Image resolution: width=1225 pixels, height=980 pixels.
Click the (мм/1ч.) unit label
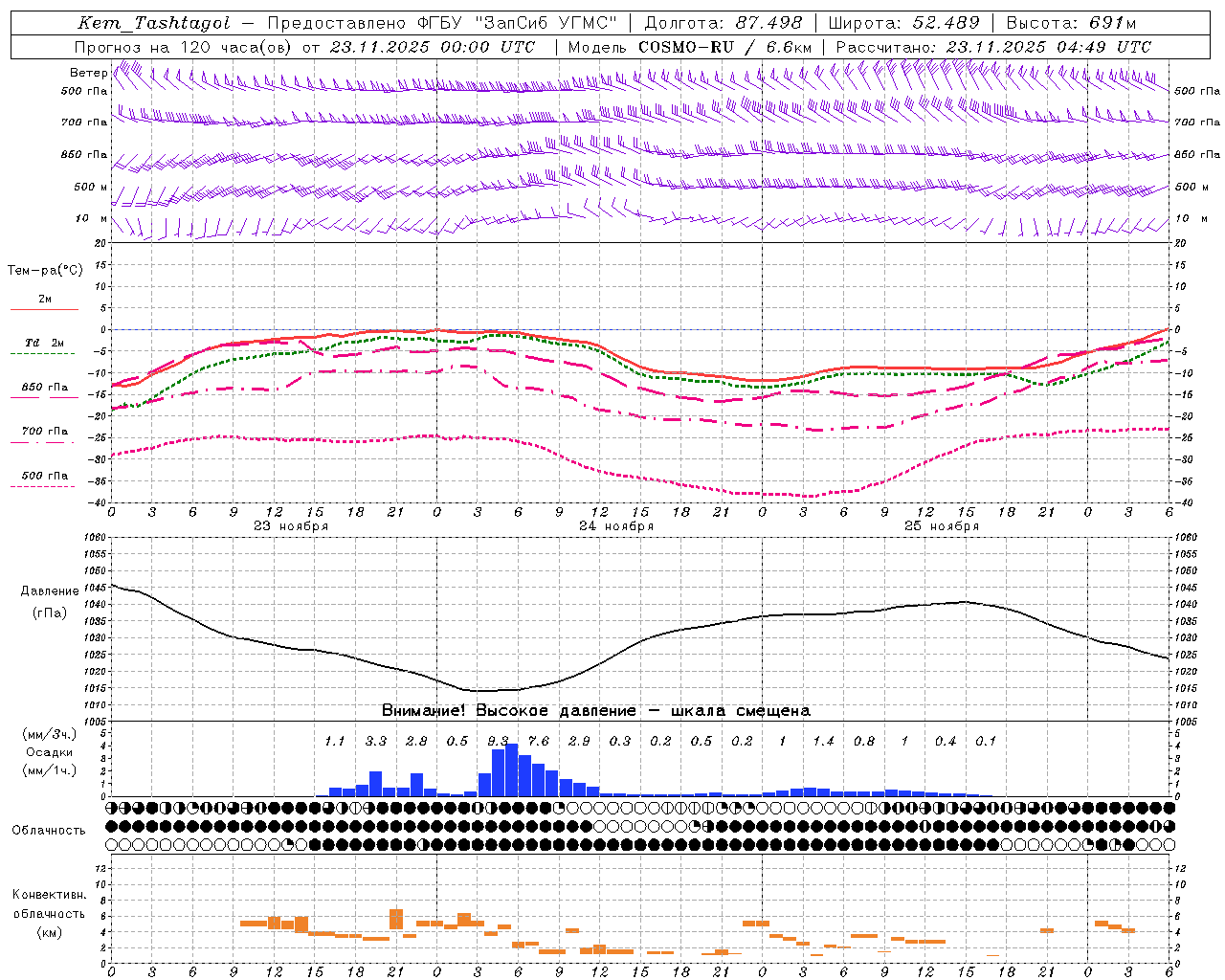pyautogui.click(x=49, y=770)
